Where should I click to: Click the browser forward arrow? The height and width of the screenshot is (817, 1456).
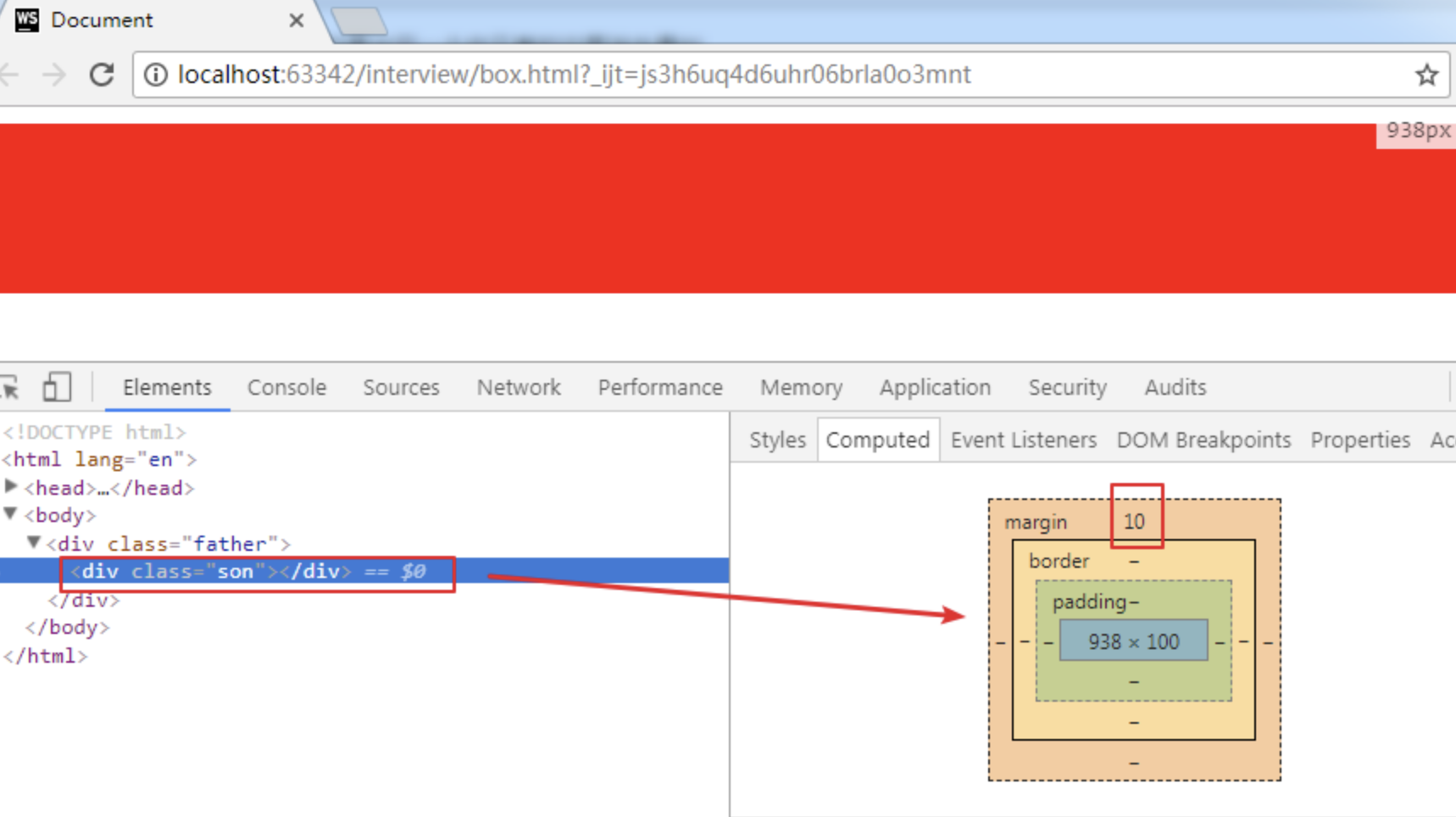pyautogui.click(x=54, y=75)
